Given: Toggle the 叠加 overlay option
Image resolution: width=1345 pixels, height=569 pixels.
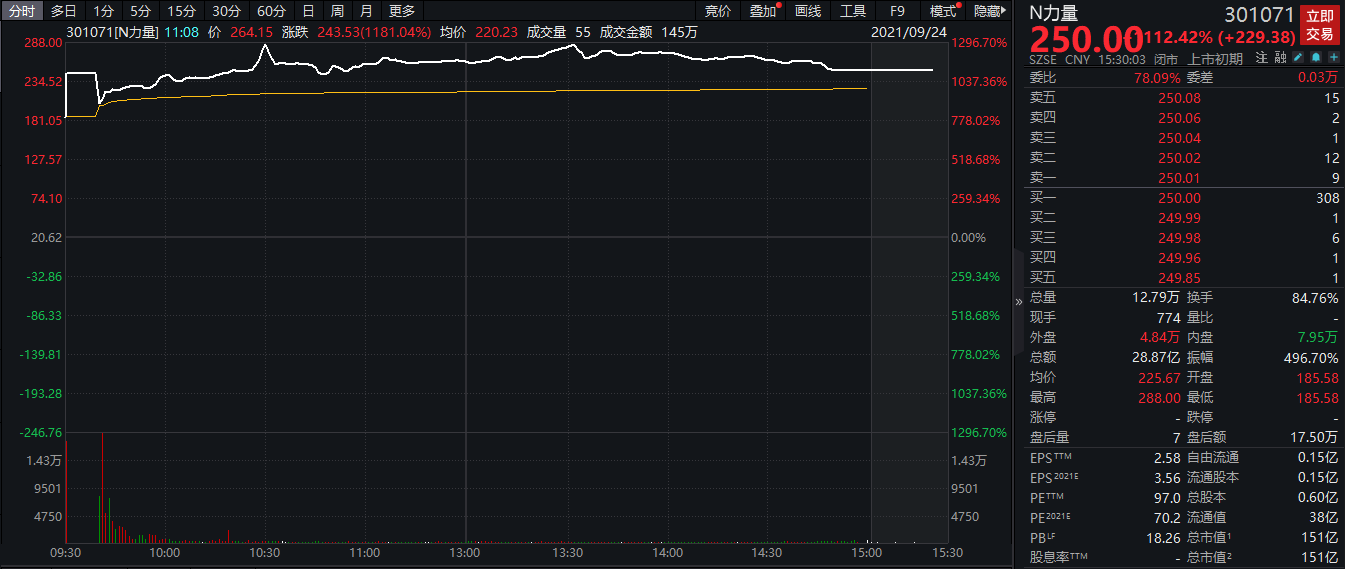Looking at the screenshot, I should click(763, 11).
